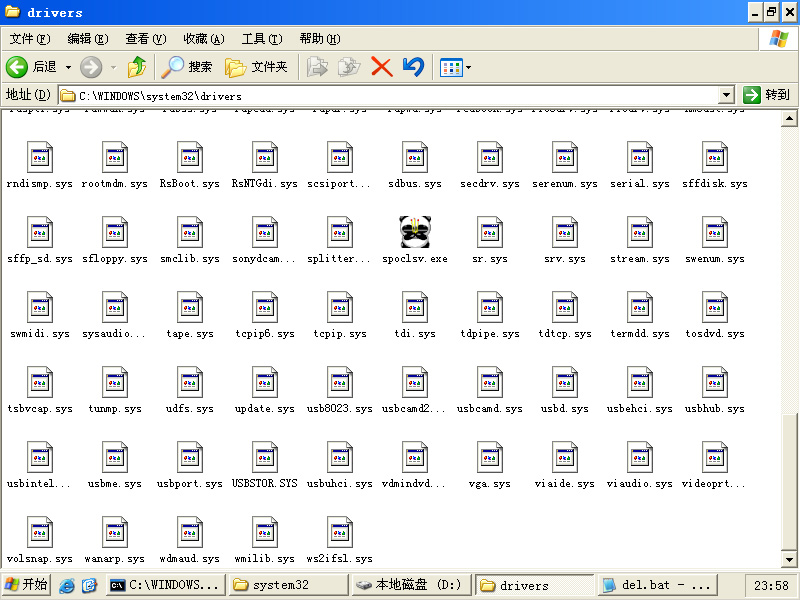This screenshot has width=800, height=600.
Task: Toggle the Folders (文件夹) pane button
Action: coord(257,67)
